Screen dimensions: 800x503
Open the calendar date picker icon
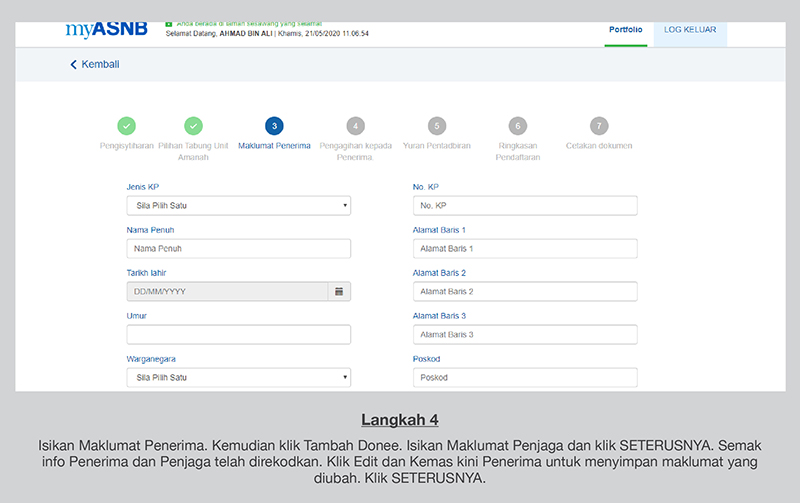(x=339, y=292)
